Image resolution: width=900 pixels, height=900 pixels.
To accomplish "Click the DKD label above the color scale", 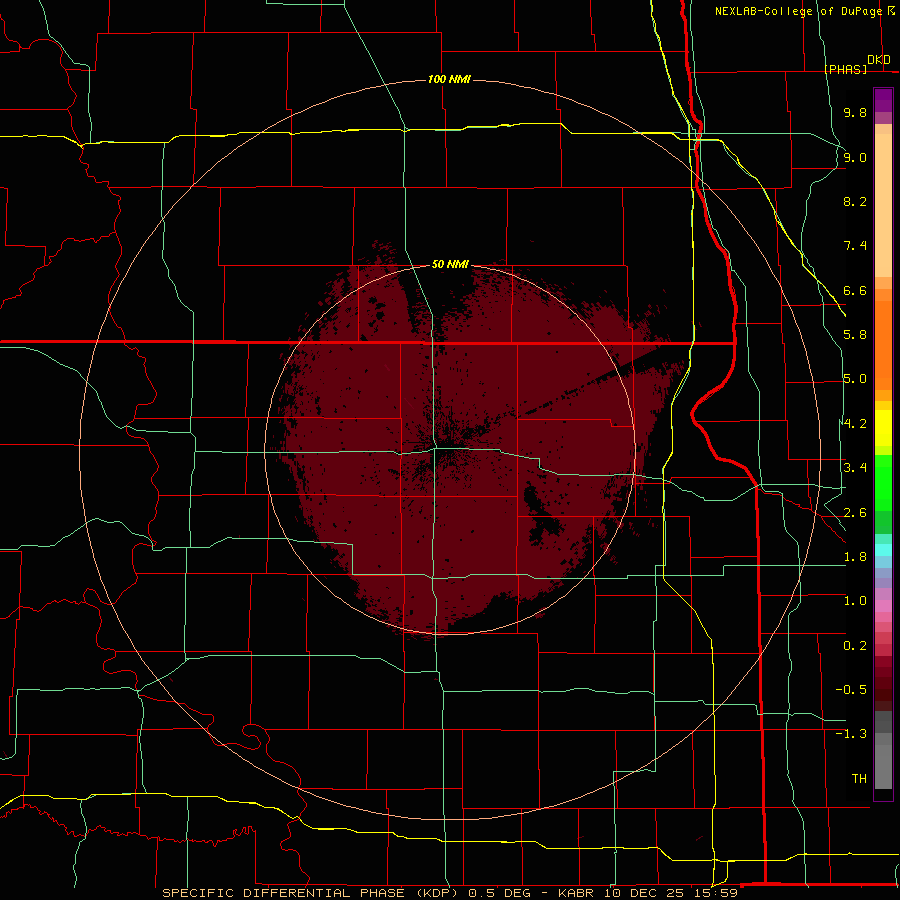I will (x=879, y=60).
